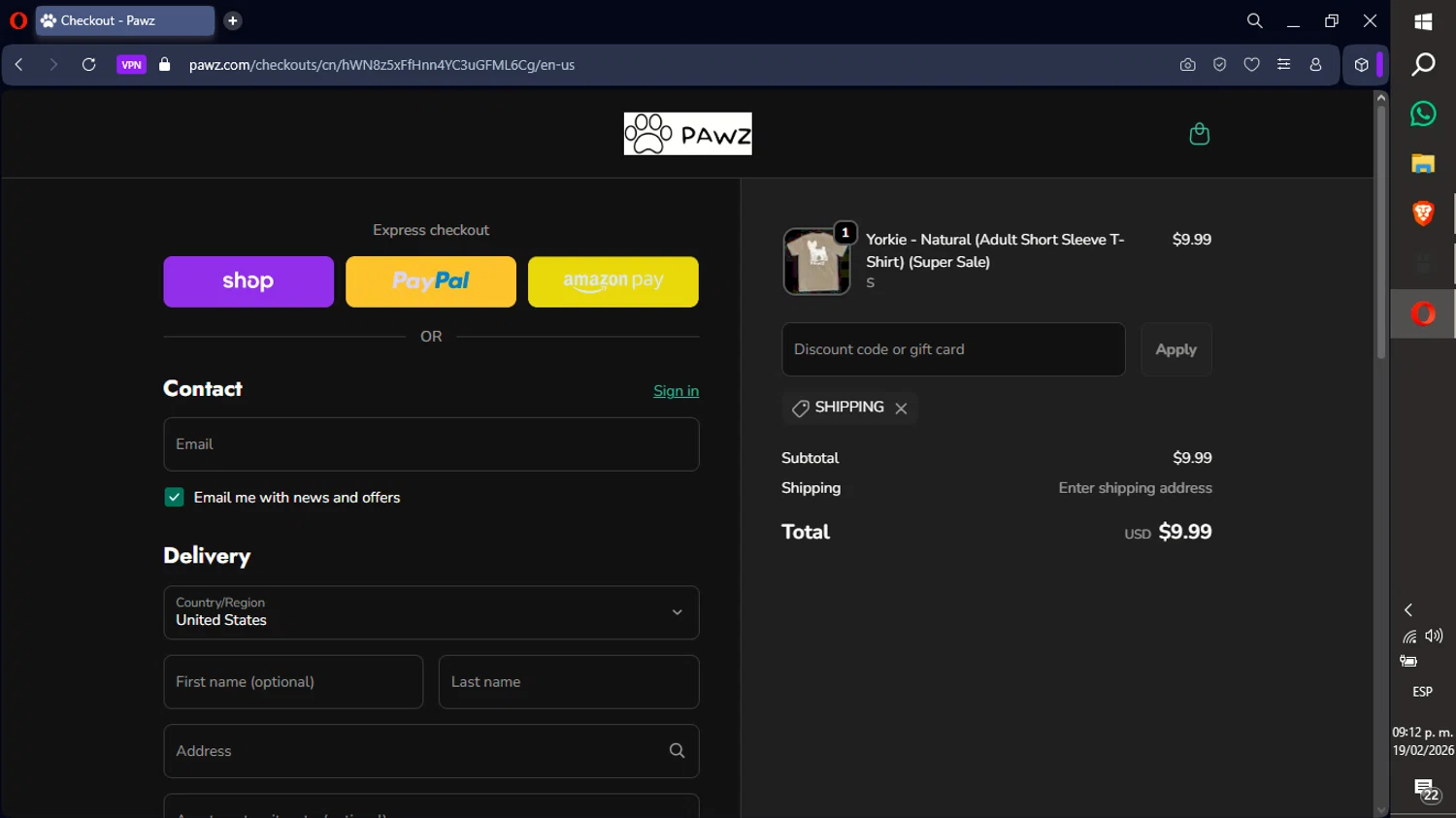The width and height of the screenshot is (1456, 818).
Task: Open WhatsApp from the taskbar
Action: [x=1423, y=114]
